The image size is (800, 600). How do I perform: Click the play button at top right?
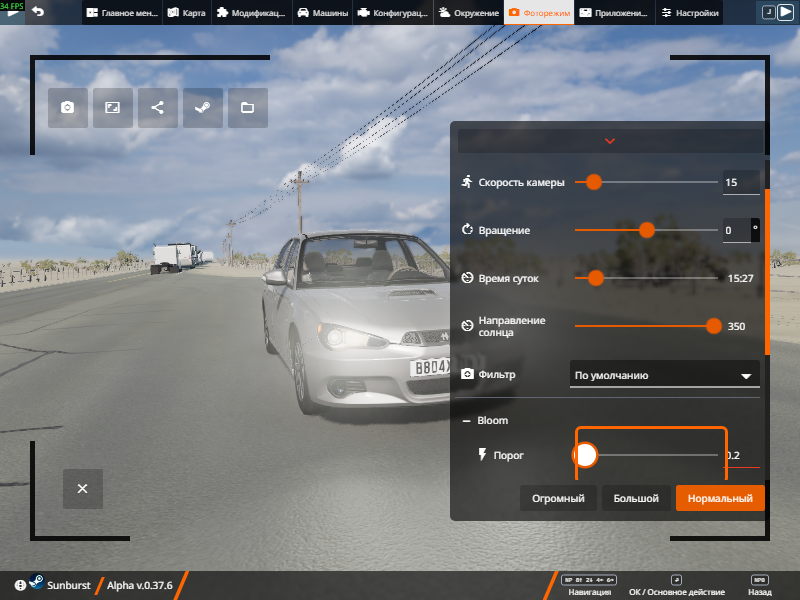(x=786, y=12)
